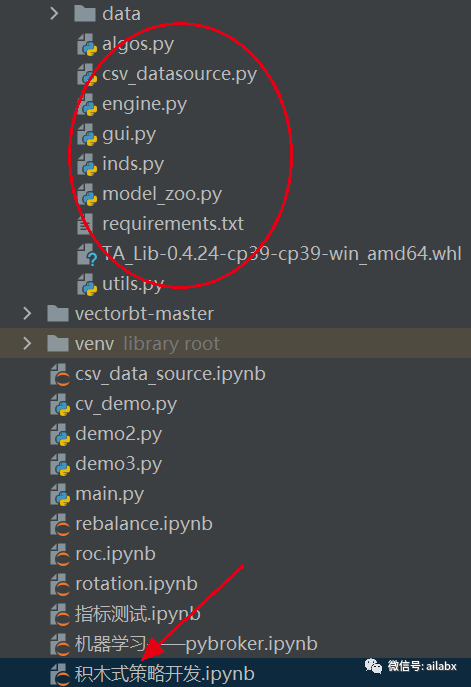Select inds.py file
Screen dimensions: 471x687
[133, 164]
